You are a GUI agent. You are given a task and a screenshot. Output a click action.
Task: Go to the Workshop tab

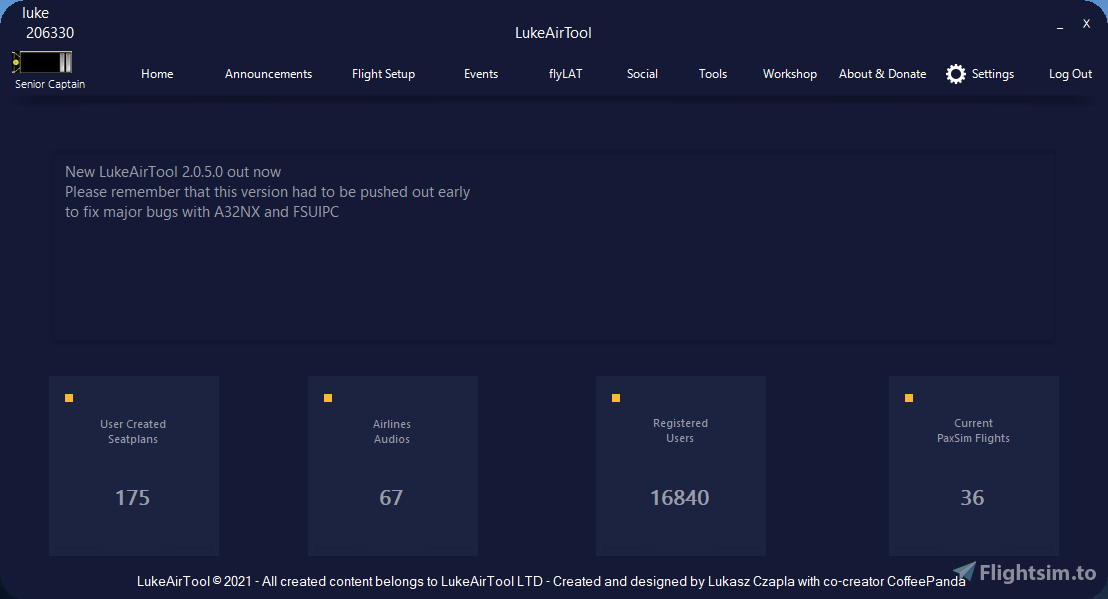click(x=790, y=73)
